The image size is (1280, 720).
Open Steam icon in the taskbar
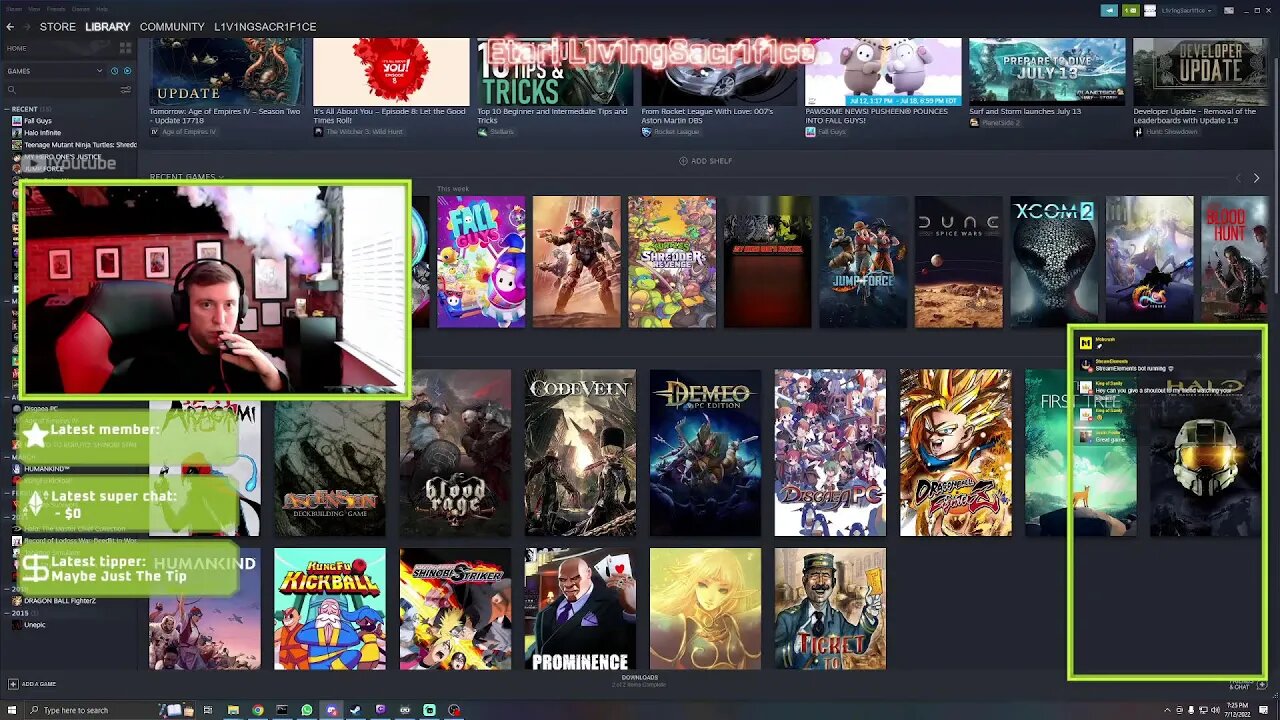coord(355,710)
